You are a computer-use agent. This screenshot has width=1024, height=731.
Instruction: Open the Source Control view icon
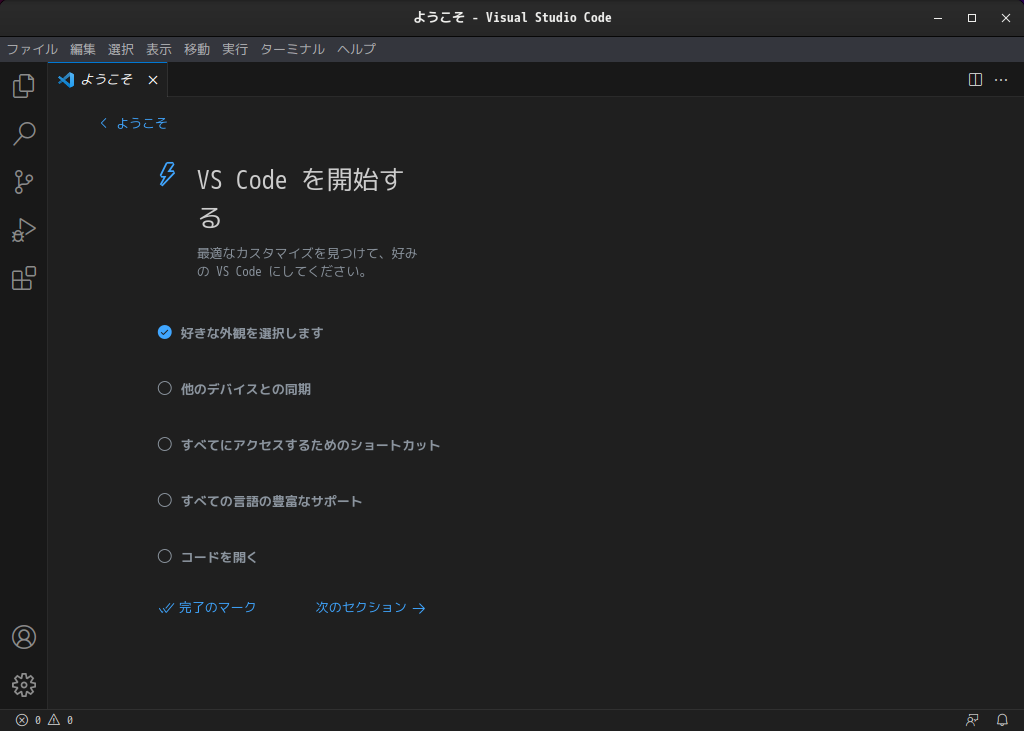point(24,182)
